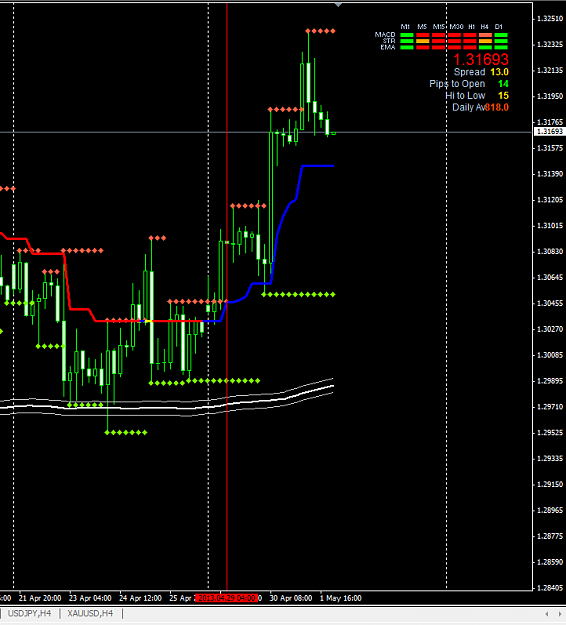The width and height of the screenshot is (566, 625).
Task: Click the green MACD M1 signal cell
Action: click(407, 35)
